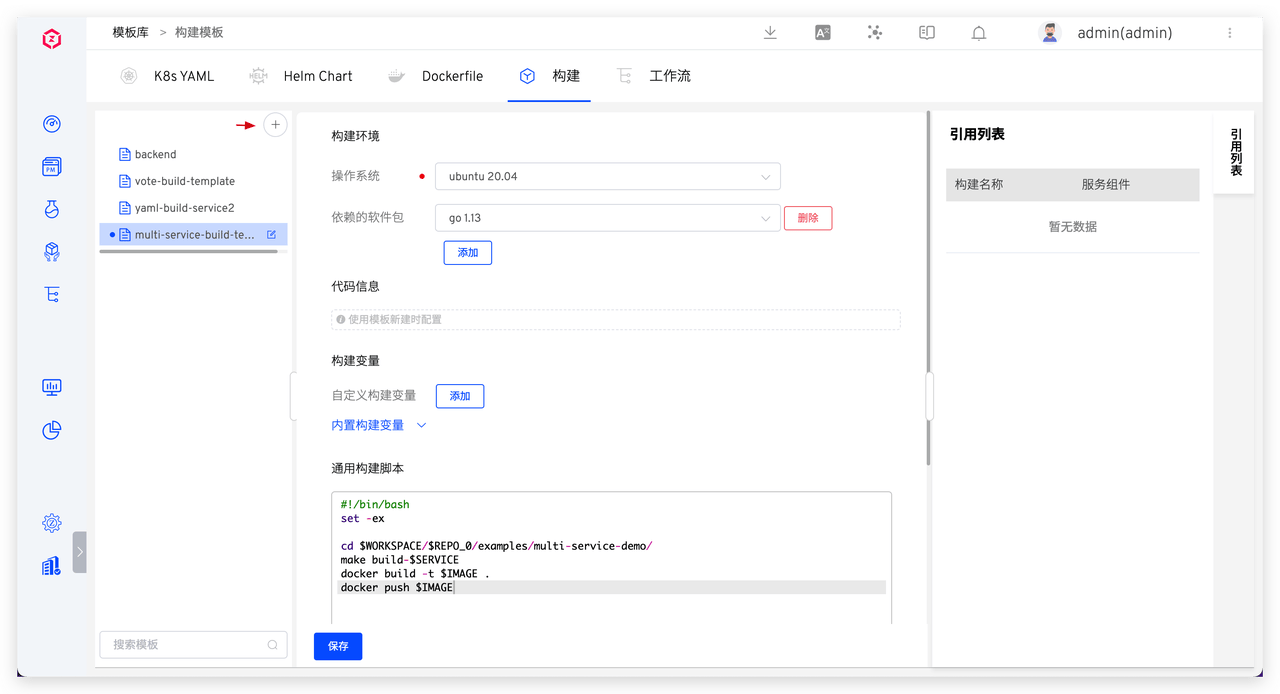The height and width of the screenshot is (694, 1280).
Task: Open the notification bell
Action: click(x=979, y=33)
